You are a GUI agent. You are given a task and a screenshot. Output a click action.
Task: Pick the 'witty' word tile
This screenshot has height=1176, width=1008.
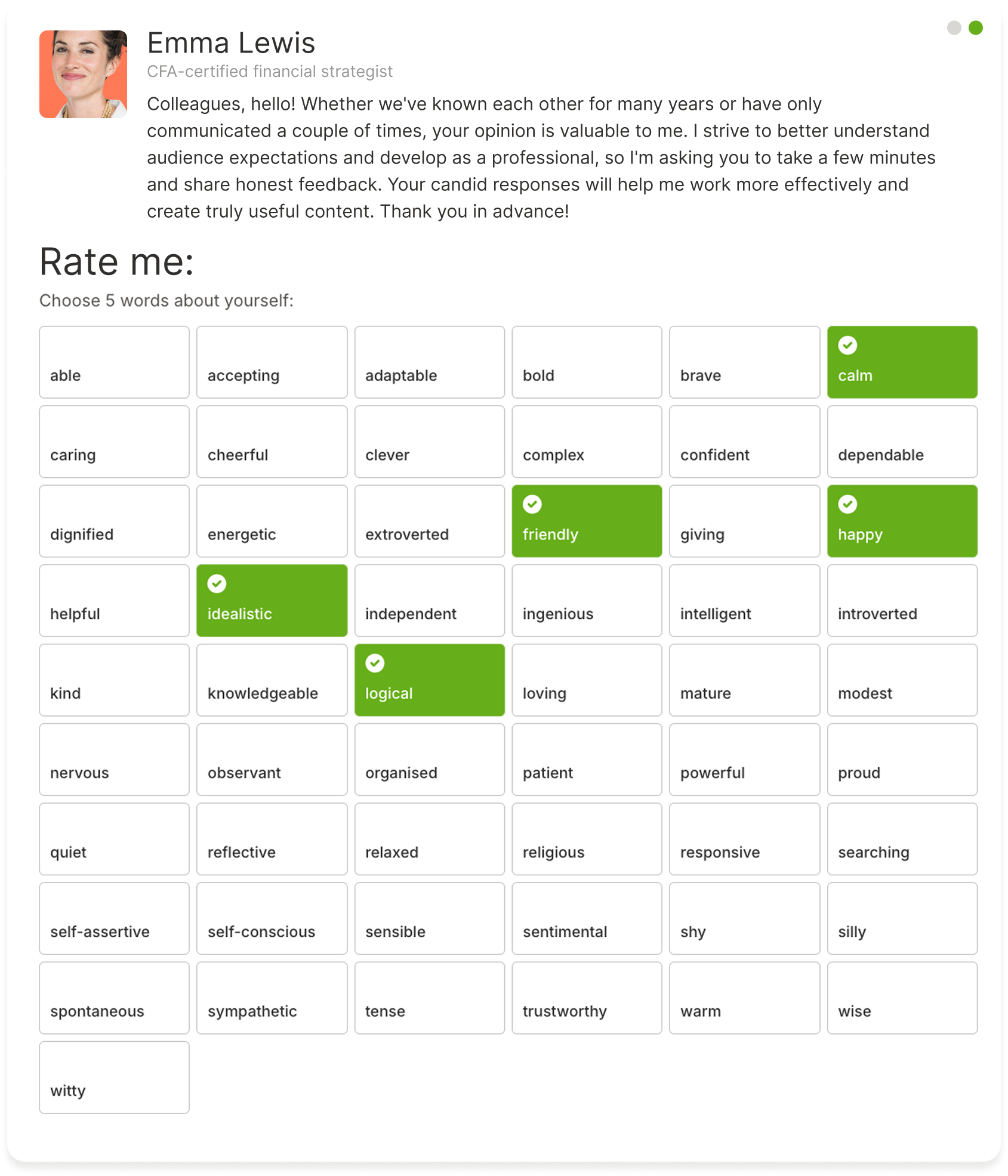(x=115, y=1077)
